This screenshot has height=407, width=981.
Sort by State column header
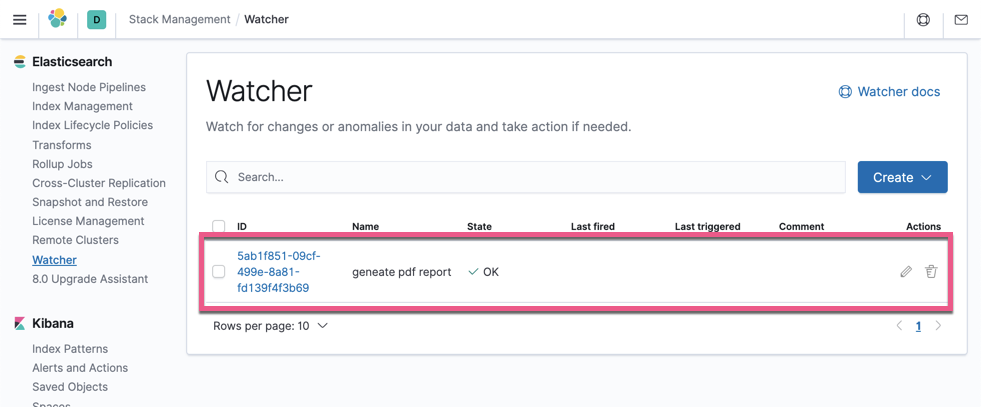479,226
